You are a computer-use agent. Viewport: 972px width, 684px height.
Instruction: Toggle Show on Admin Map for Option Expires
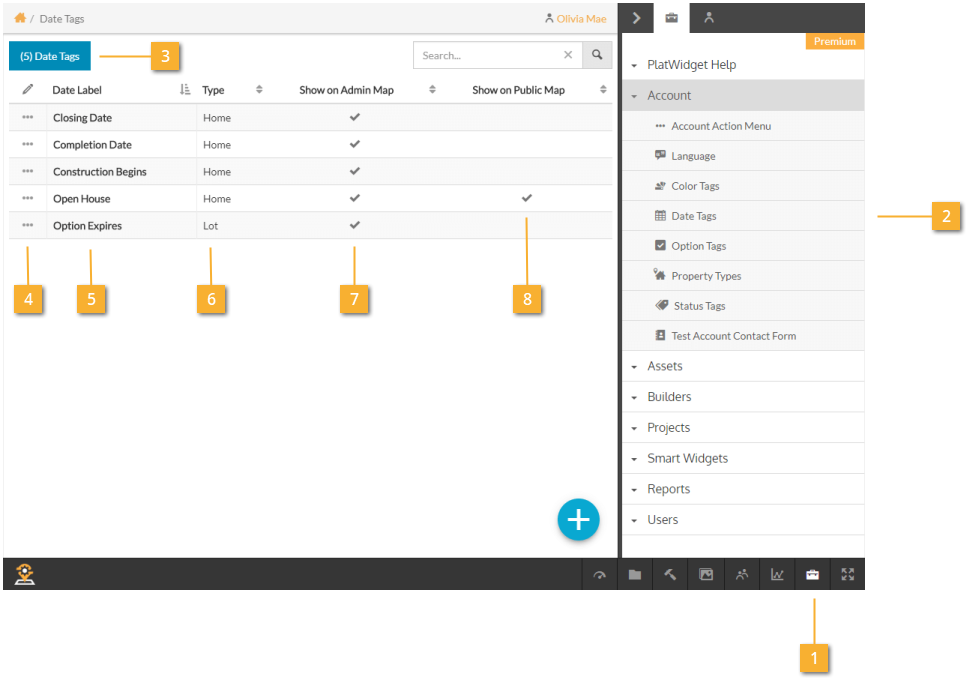354,225
